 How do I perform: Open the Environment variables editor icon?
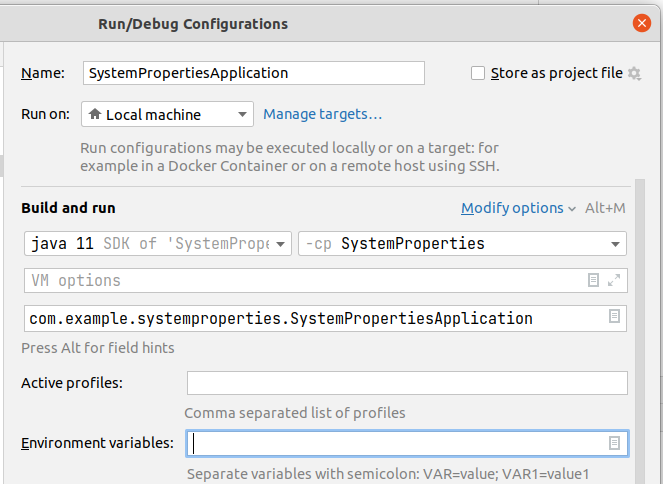tap(614, 443)
